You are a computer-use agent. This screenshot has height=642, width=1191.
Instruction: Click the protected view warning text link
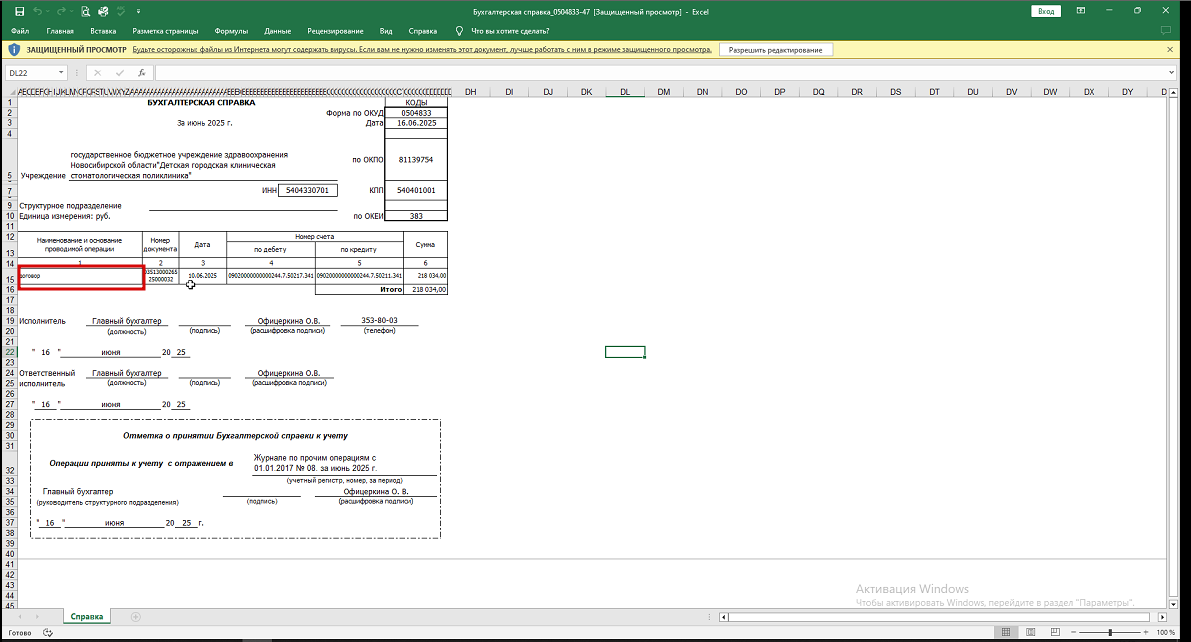[x=422, y=49]
